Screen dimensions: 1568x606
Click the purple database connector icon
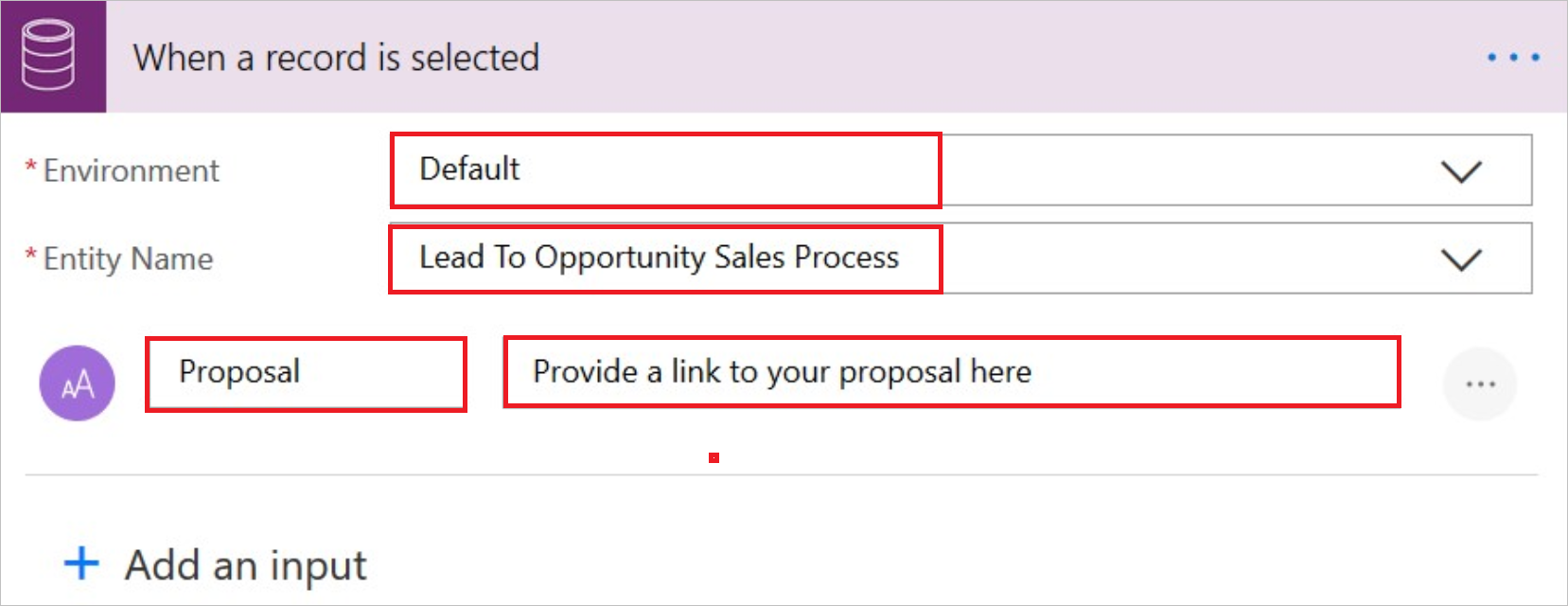53,57
